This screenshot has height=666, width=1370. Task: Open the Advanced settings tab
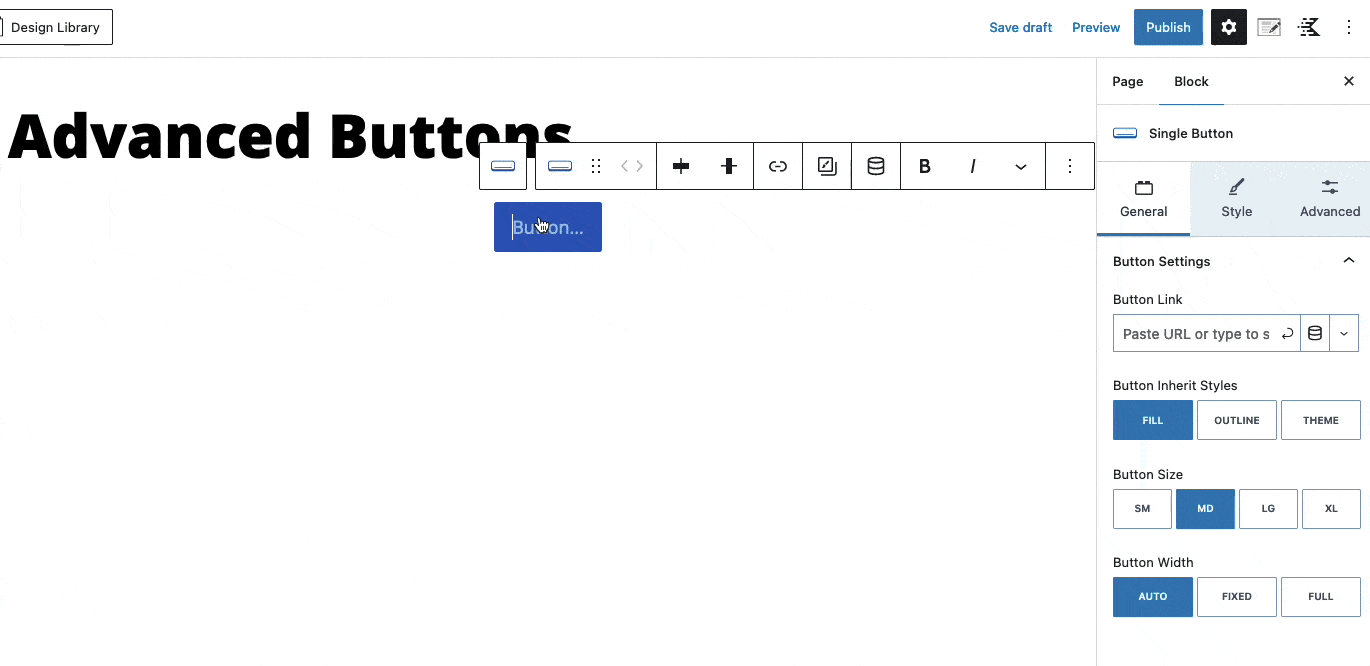(x=1330, y=198)
